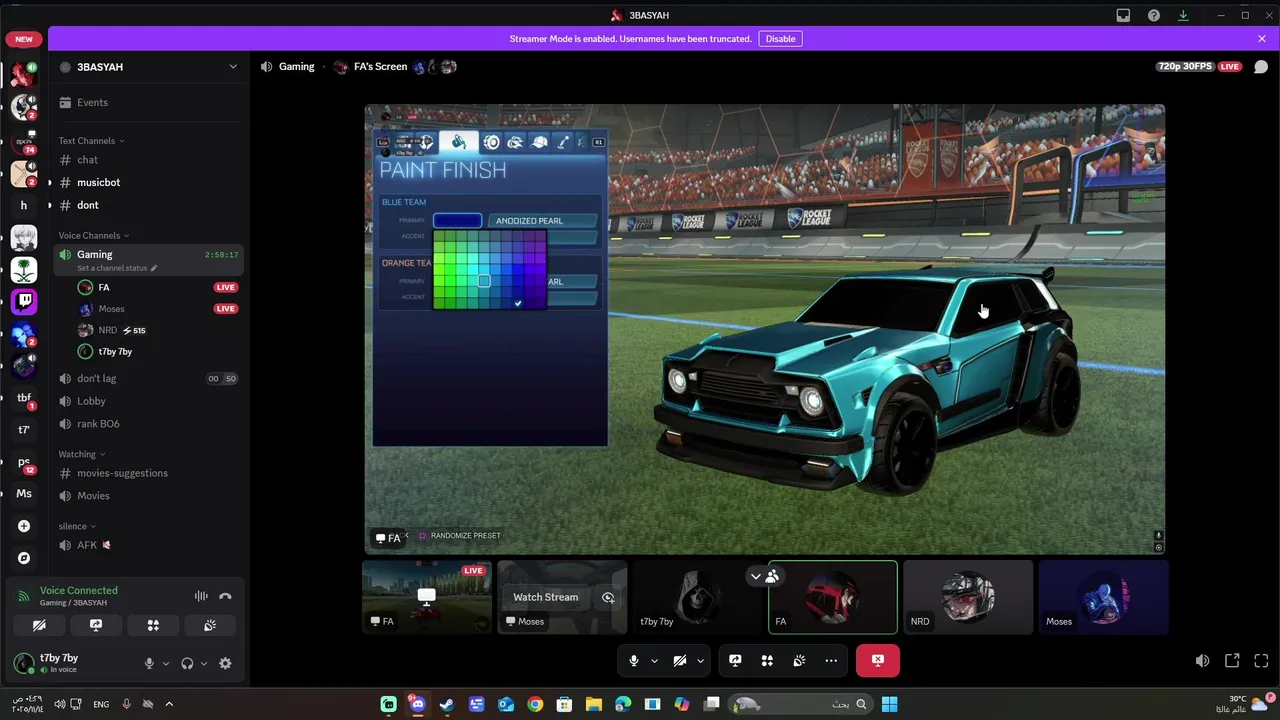Open server Events

(x=148, y=102)
